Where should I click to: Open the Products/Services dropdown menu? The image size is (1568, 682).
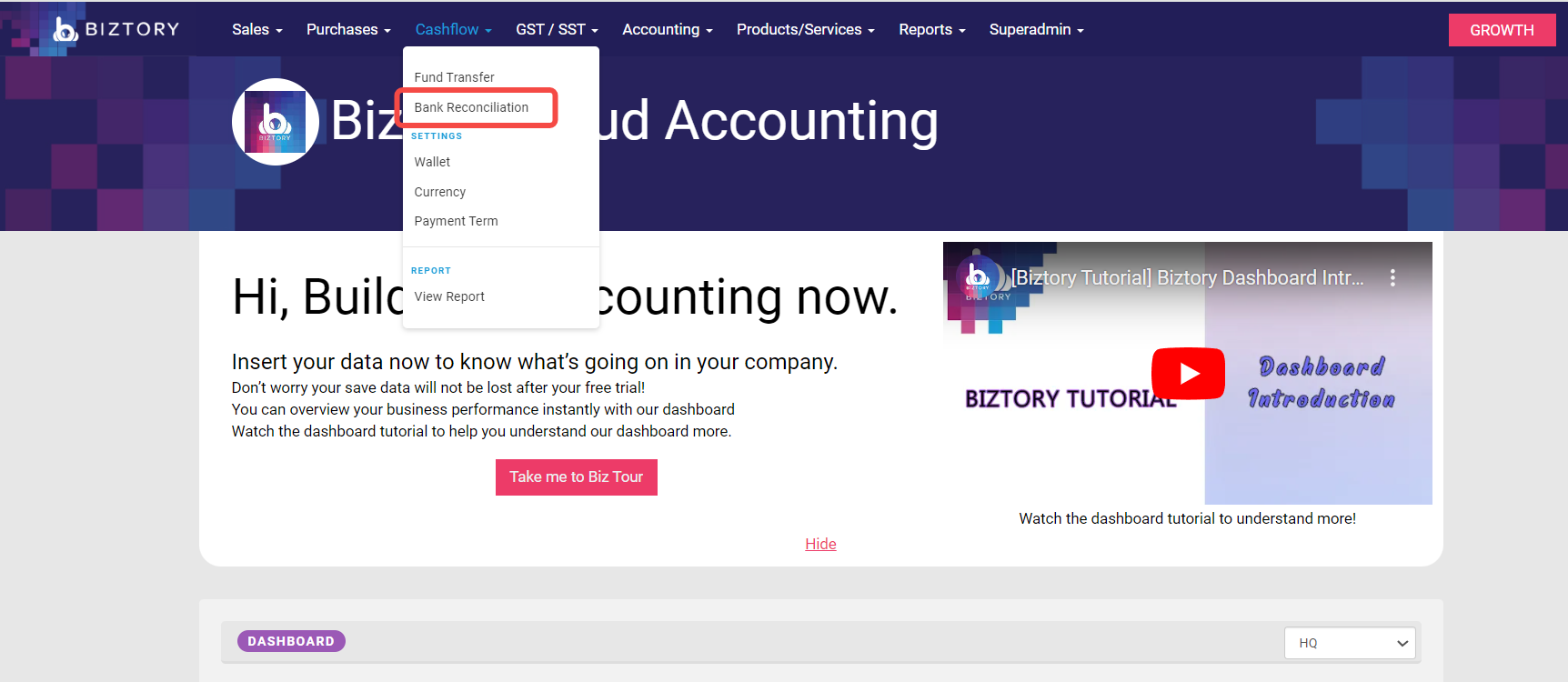click(x=806, y=29)
